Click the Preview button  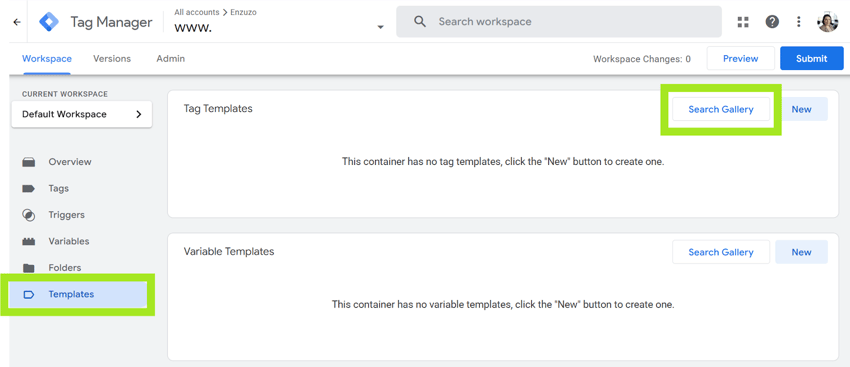tap(740, 59)
